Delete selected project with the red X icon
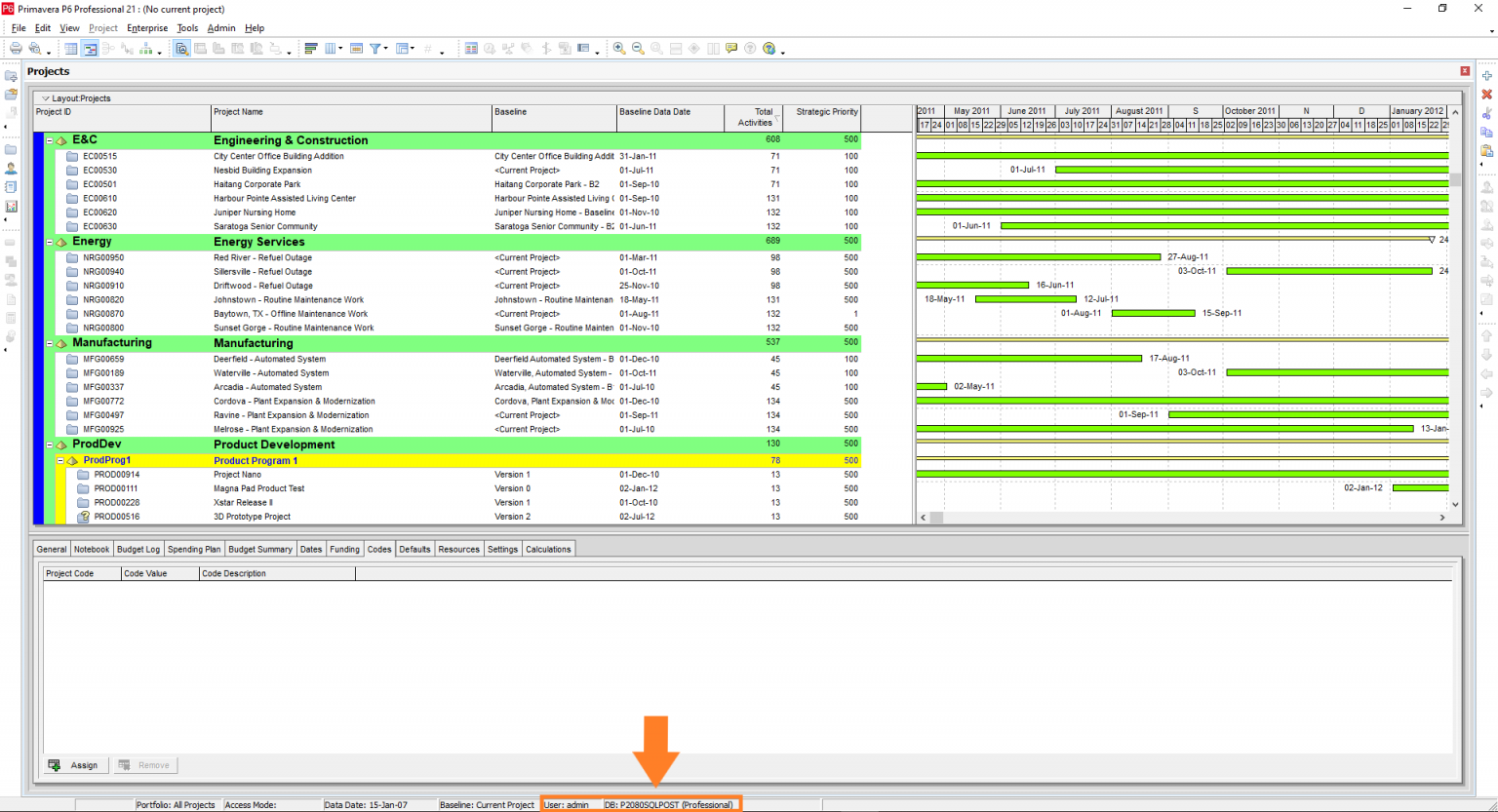This screenshot has height=812, width=1498. (x=1486, y=94)
